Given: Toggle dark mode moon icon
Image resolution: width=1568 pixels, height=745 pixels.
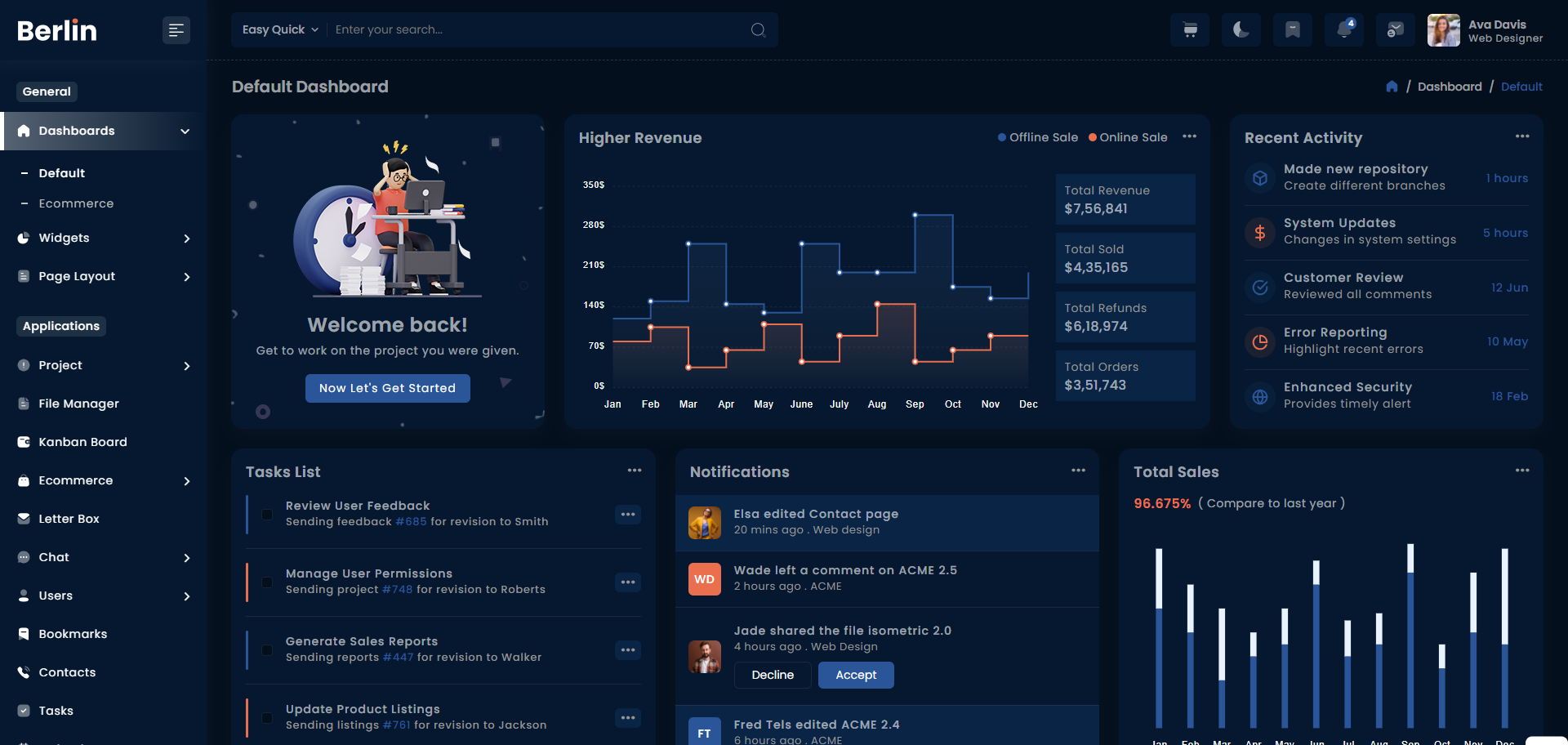Looking at the screenshot, I should 1241,30.
